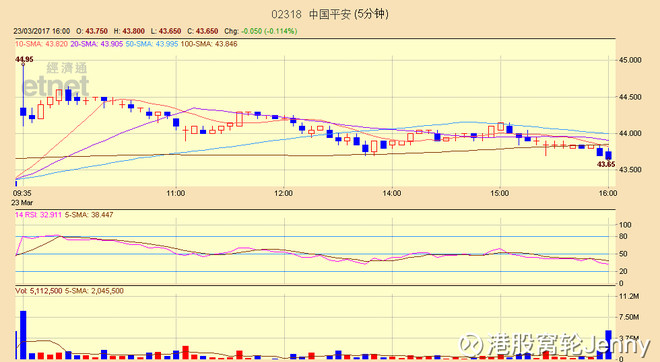Click the '11.2M' volume axis label
The width and height of the screenshot is (660, 362).
pos(629,296)
